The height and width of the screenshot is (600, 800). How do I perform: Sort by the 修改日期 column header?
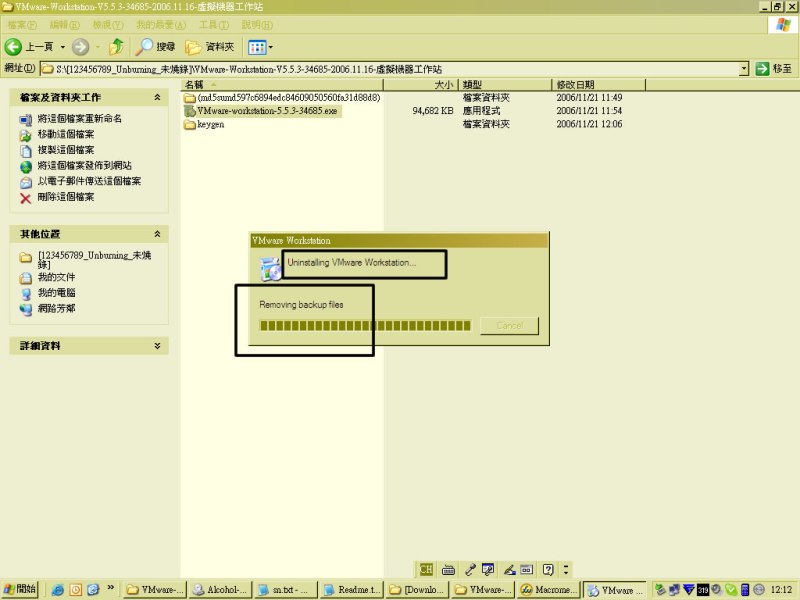tap(598, 85)
